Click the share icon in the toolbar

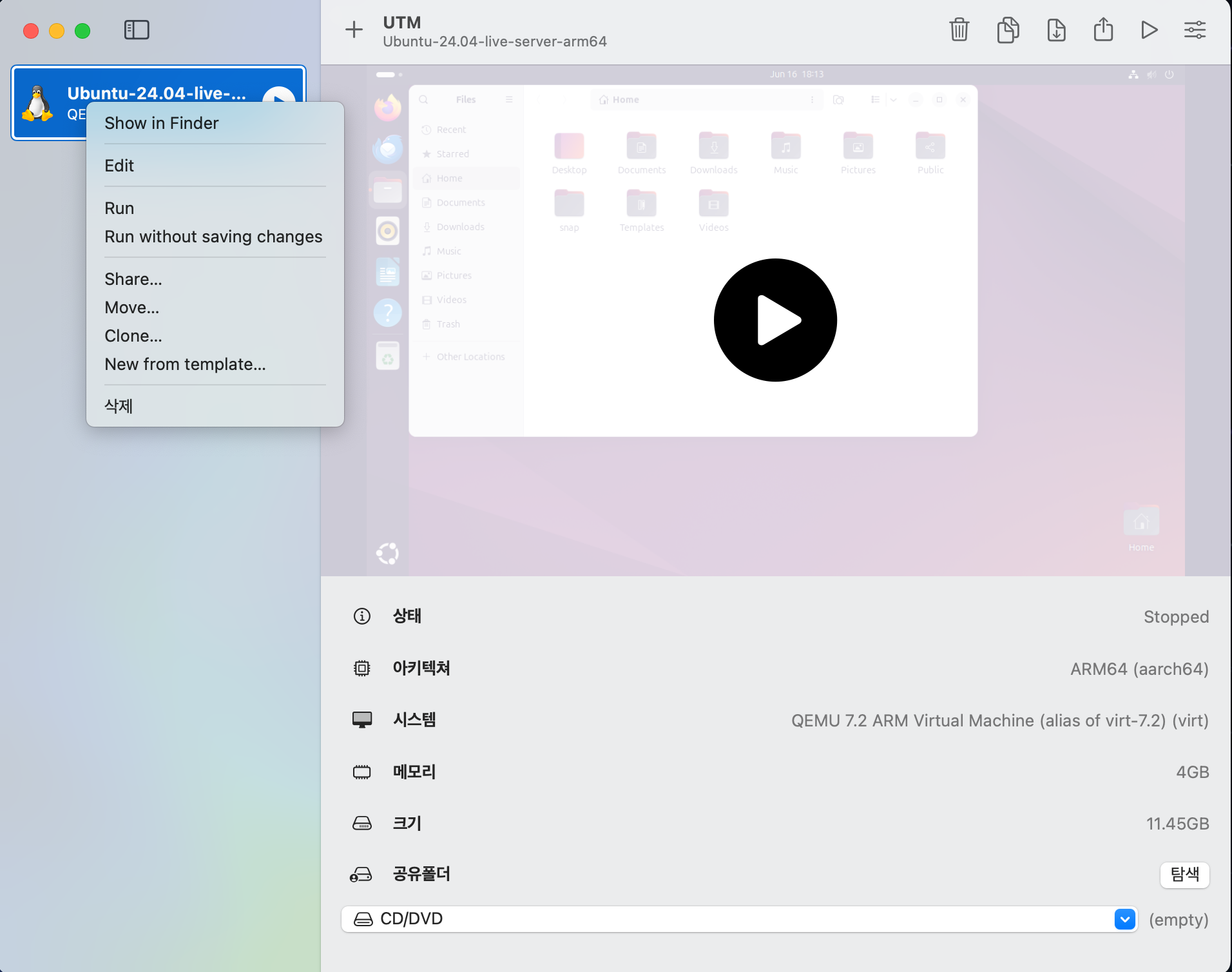coord(1104,30)
